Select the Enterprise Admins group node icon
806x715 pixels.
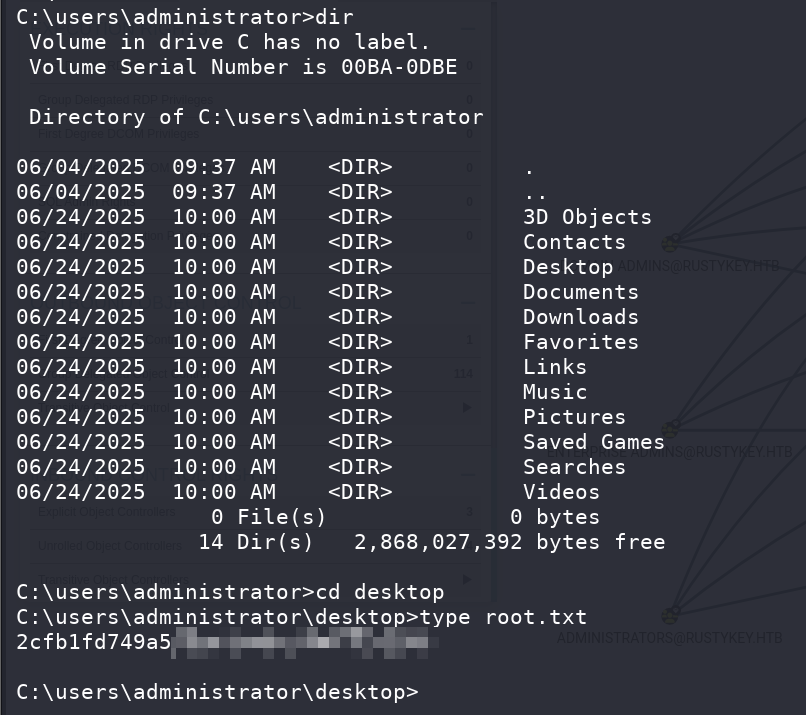(670, 429)
